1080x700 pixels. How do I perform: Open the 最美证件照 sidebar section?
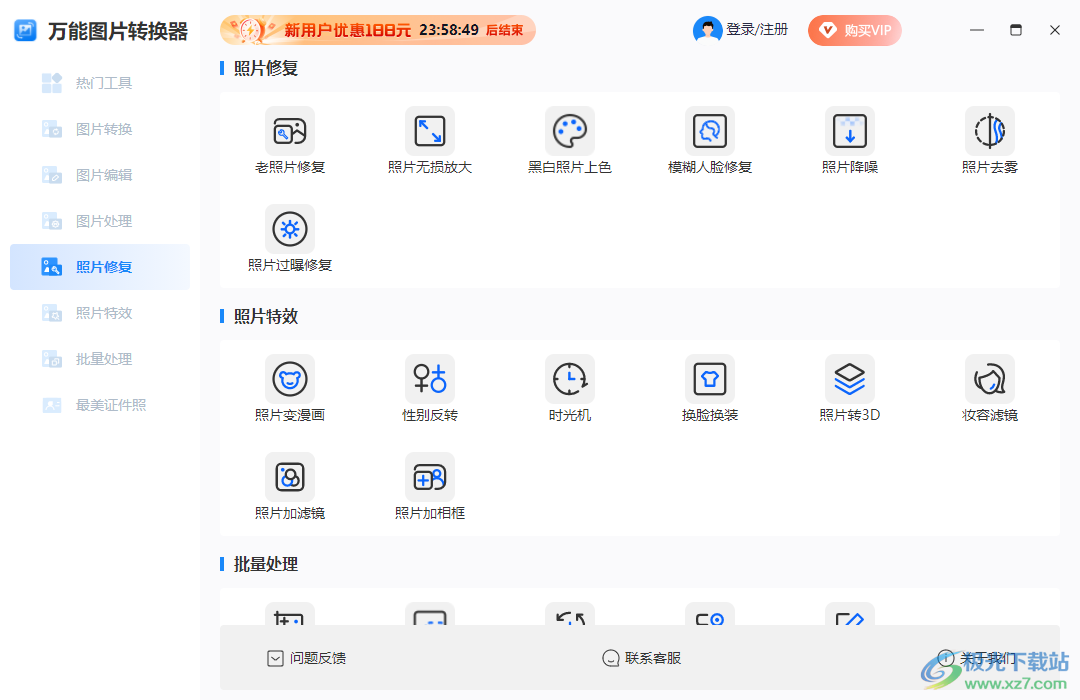point(99,404)
